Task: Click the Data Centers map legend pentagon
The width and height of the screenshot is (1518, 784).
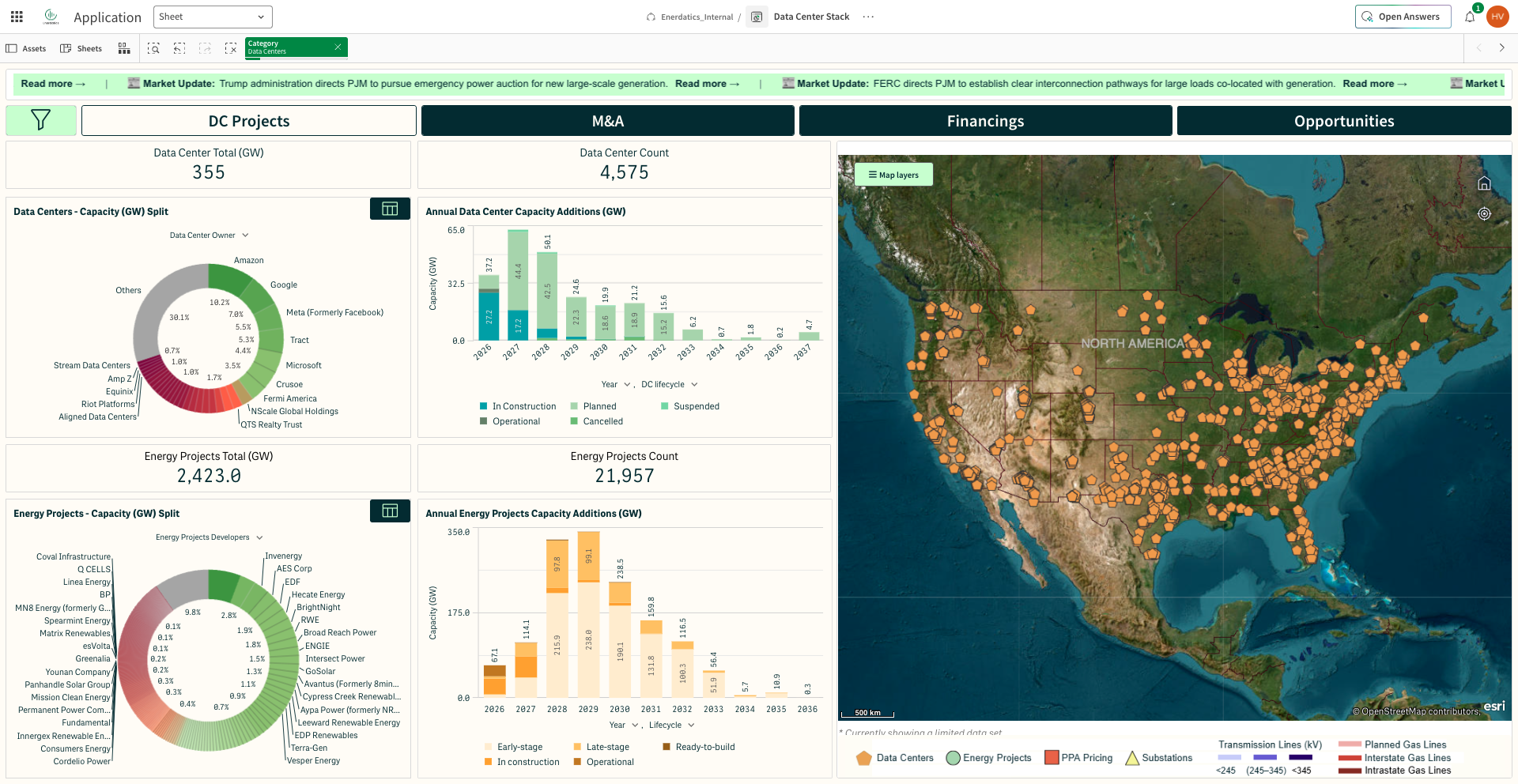Action: tap(864, 758)
